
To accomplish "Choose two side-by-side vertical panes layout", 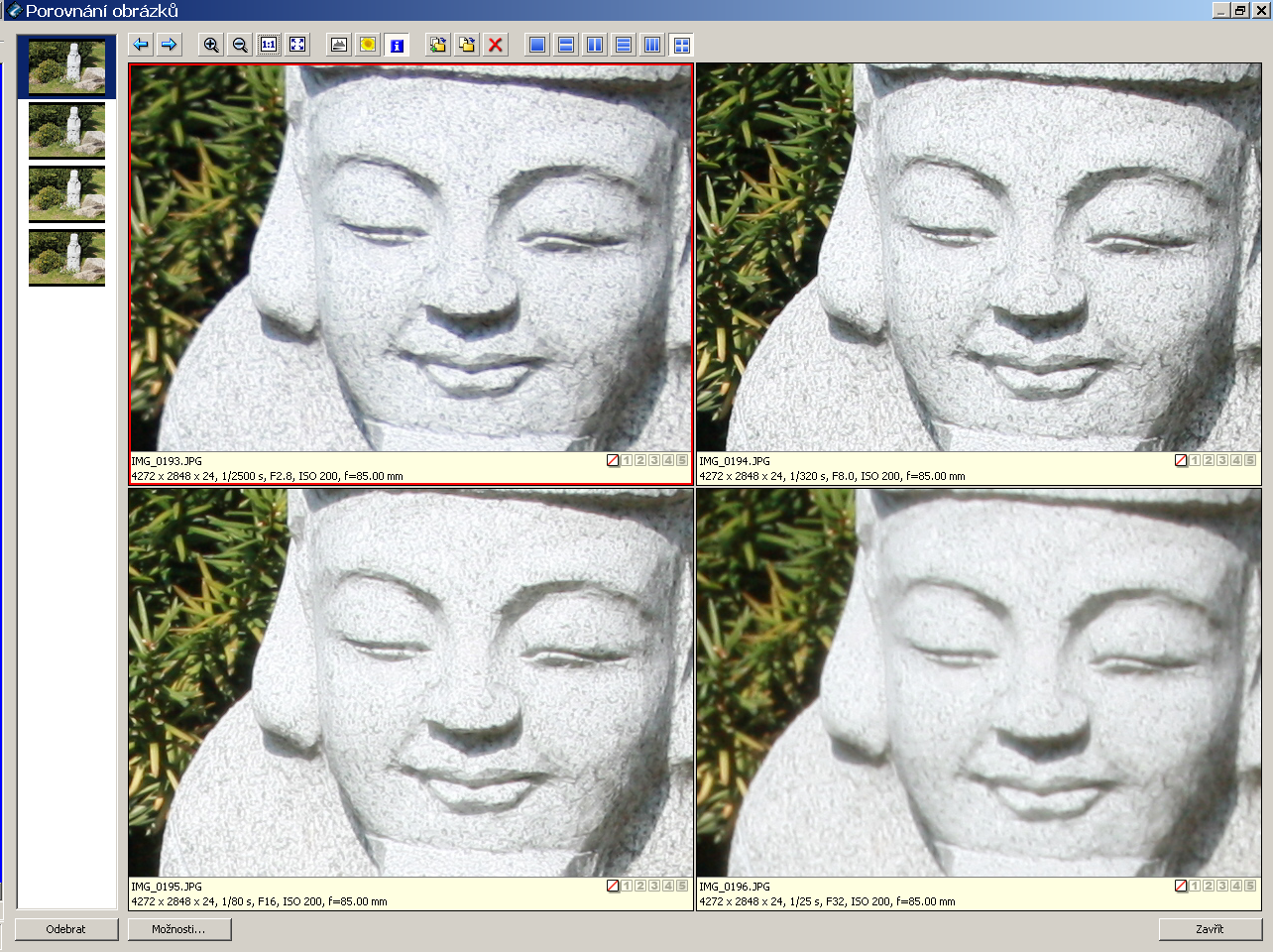I will [595, 45].
